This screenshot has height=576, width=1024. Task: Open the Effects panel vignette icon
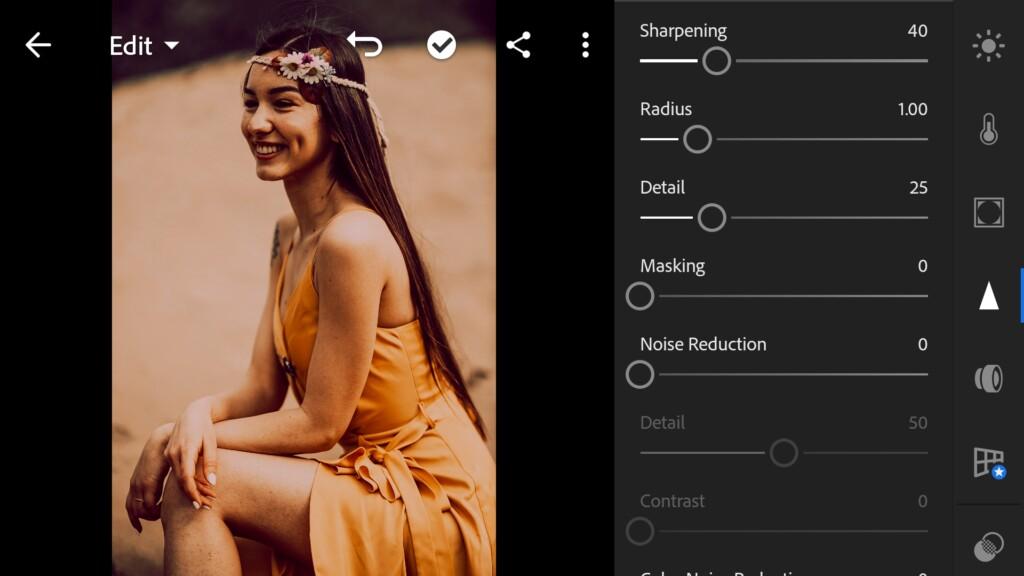[989, 212]
